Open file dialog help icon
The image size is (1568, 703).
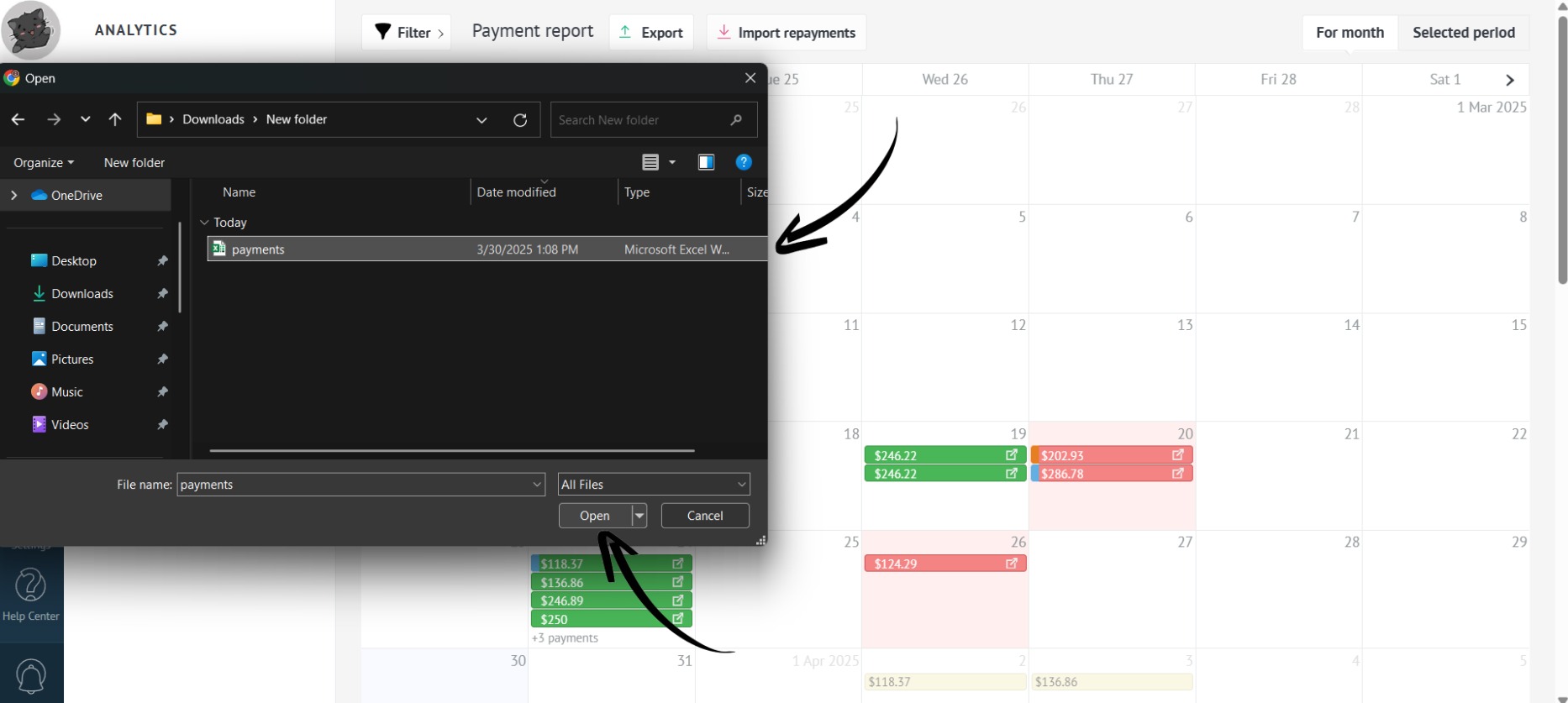coord(744,162)
